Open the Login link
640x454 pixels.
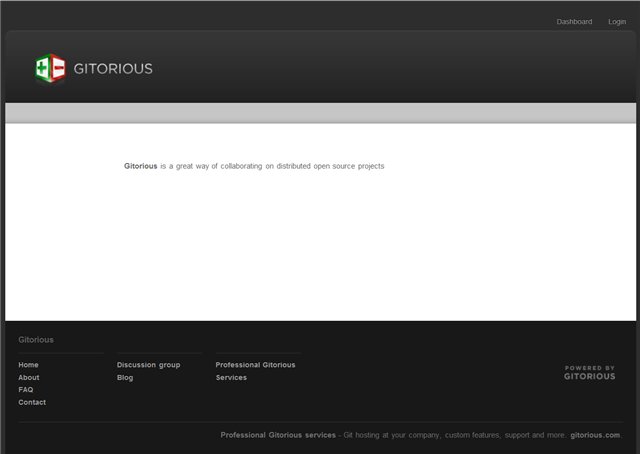[x=617, y=22]
